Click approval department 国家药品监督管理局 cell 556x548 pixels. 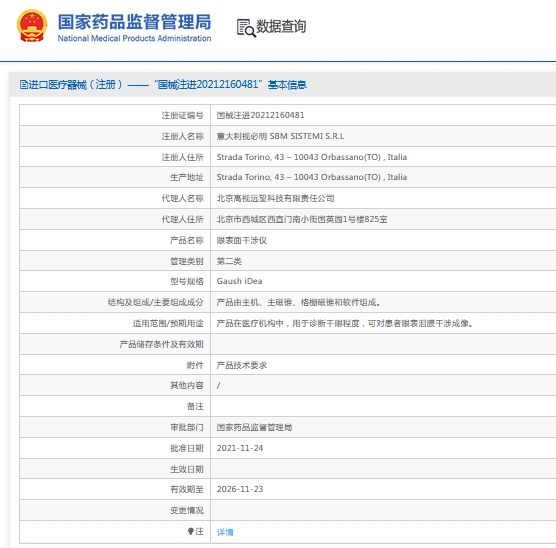pos(254,427)
